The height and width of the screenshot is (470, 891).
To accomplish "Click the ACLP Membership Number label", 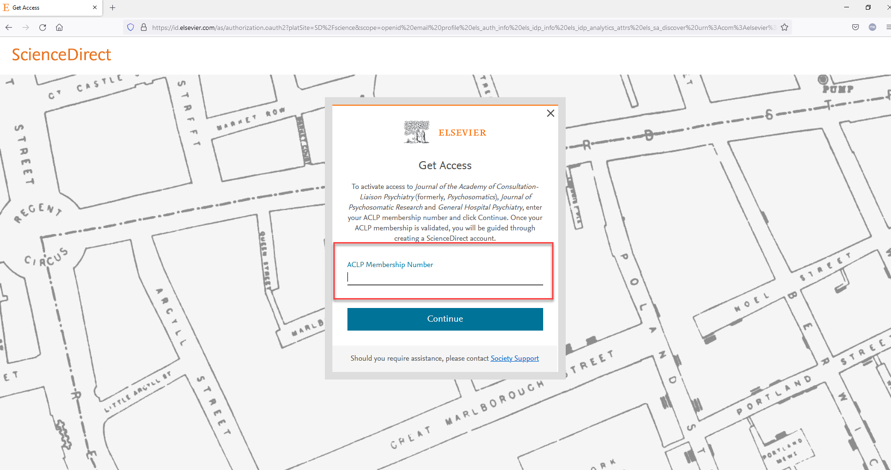I will pyautogui.click(x=390, y=264).
